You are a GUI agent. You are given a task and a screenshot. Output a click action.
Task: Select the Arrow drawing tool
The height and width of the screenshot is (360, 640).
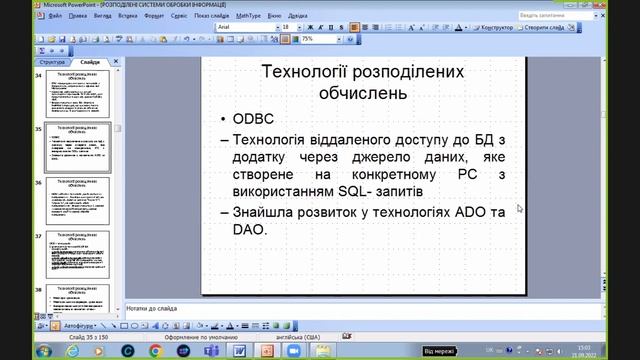[113, 326]
